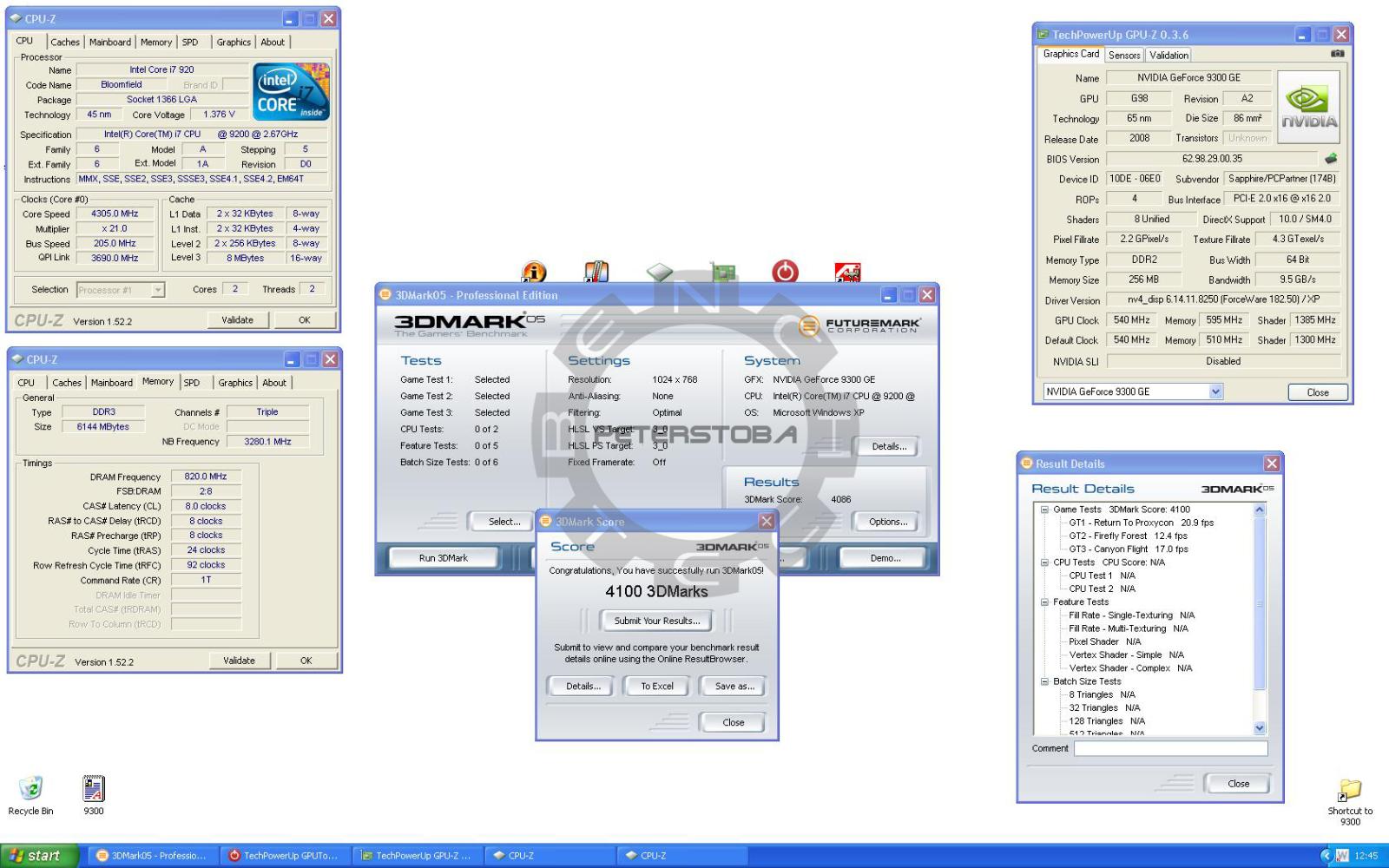Screen dimensions: 1389x868
Task: Open the Processor #1 selection dropdown
Action: click(x=158, y=290)
